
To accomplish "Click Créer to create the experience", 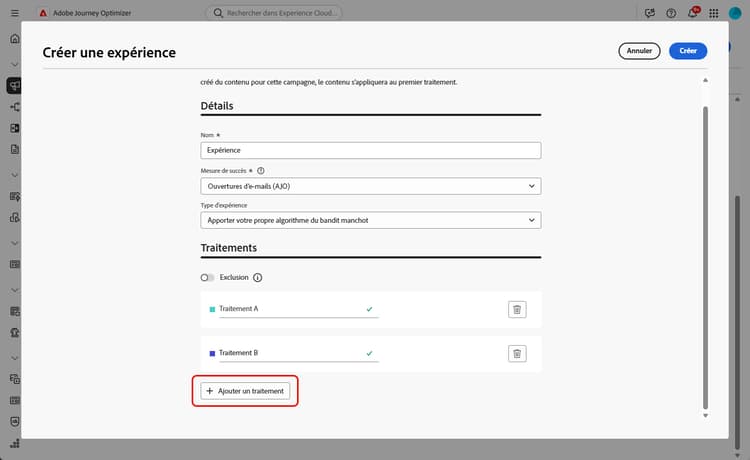I will (688, 51).
